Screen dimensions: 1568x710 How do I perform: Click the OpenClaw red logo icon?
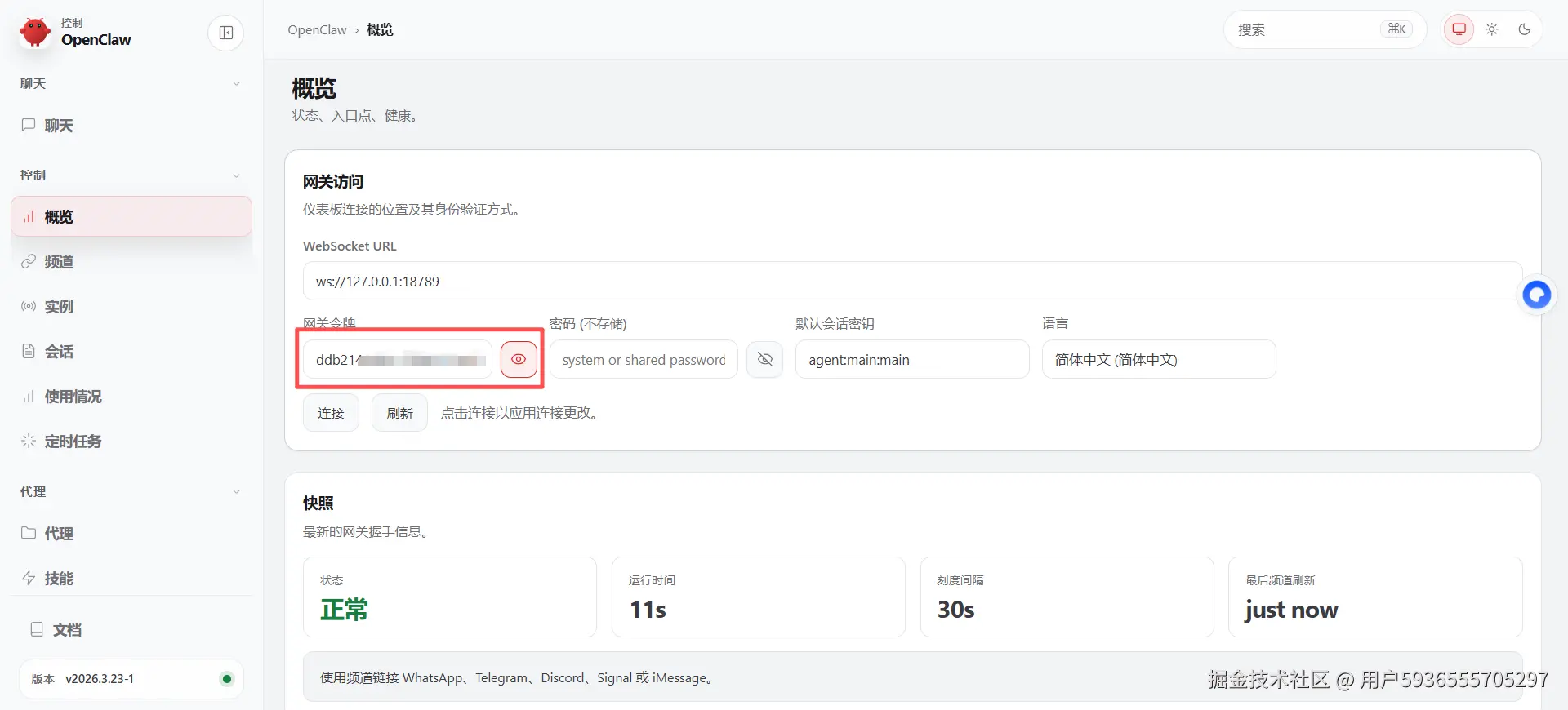34,33
